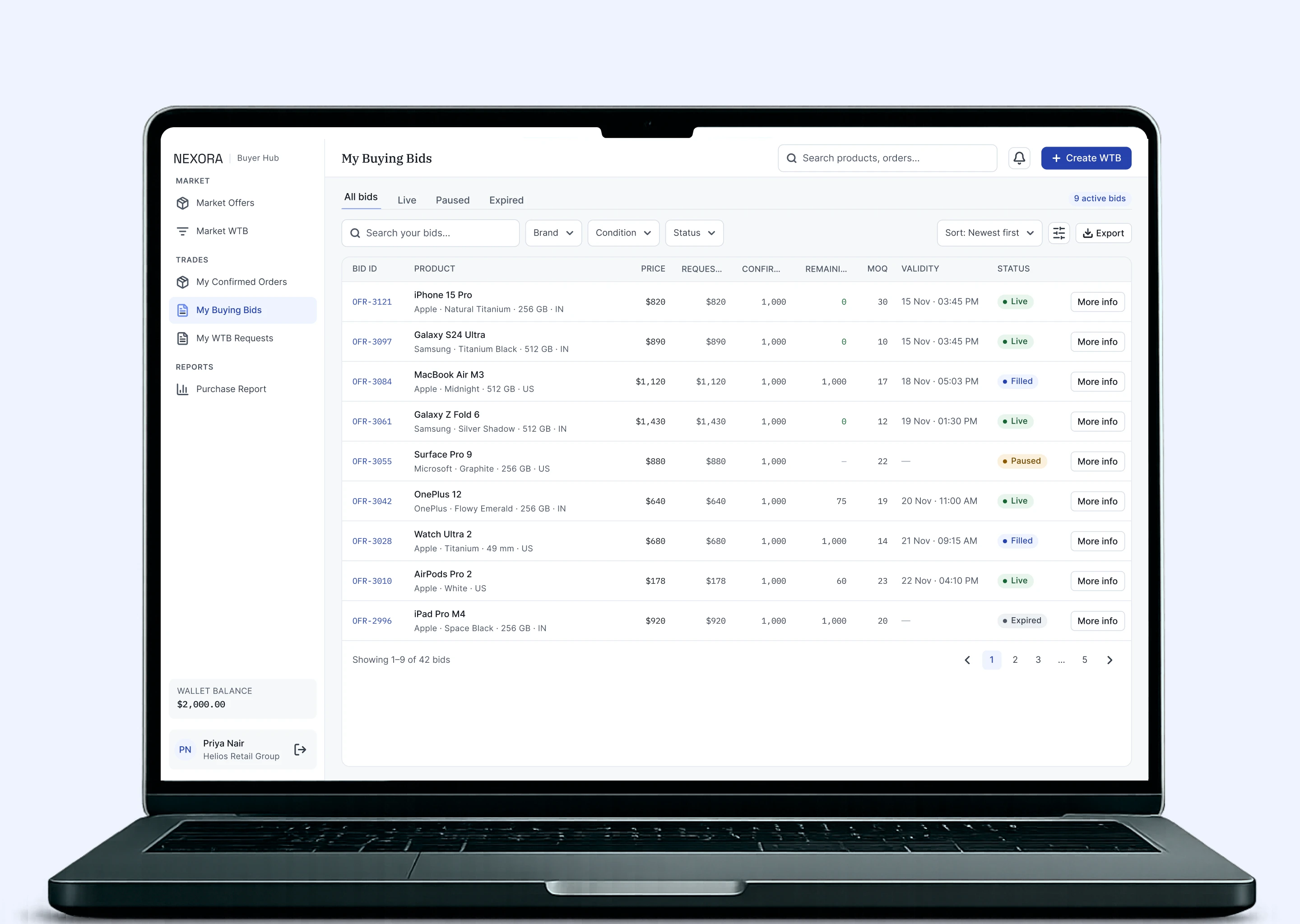Click the Search products, orders field
This screenshot has width=1300, height=924.
click(x=887, y=158)
